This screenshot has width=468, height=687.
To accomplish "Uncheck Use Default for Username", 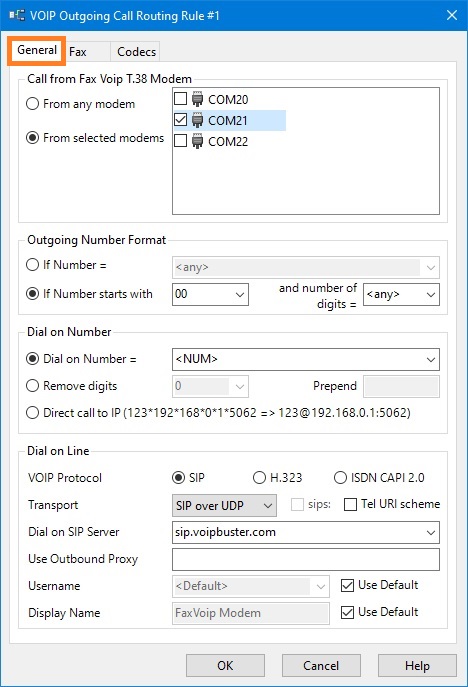I will (x=347, y=585).
